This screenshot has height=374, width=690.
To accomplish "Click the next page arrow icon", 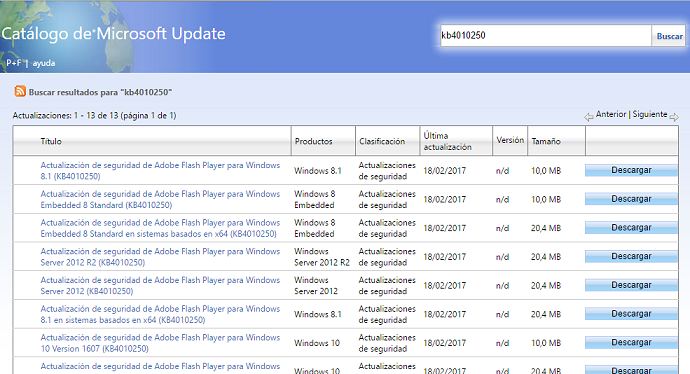I will [x=674, y=117].
